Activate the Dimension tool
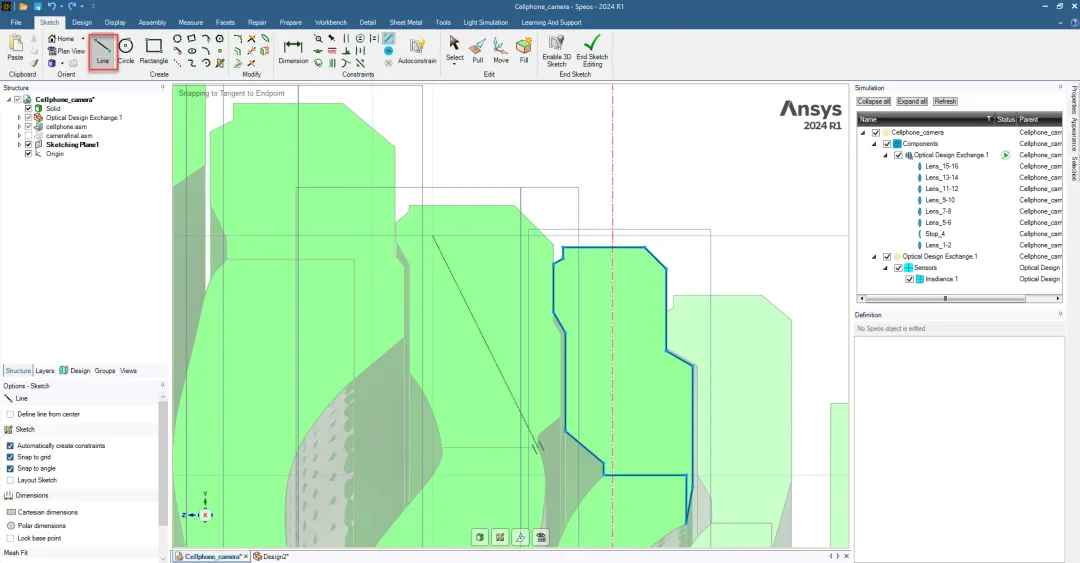This screenshot has width=1080, height=563. [293, 50]
